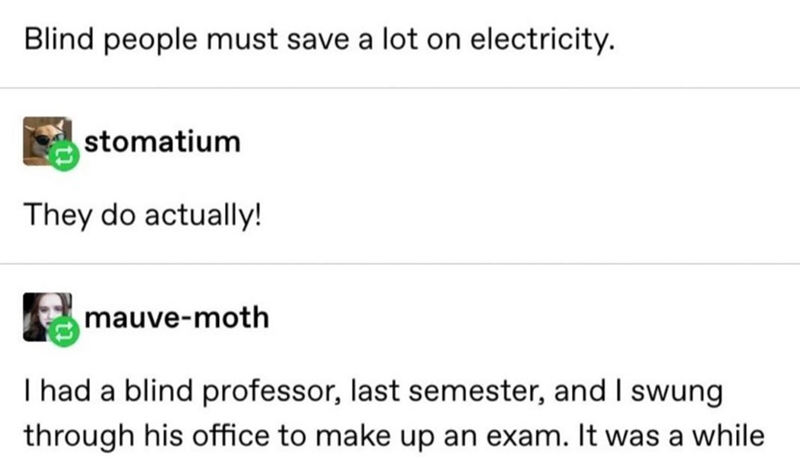This screenshot has width=800, height=457.
Task: Click the green reblog badge beside mauve-moth
Action: pos(66,333)
